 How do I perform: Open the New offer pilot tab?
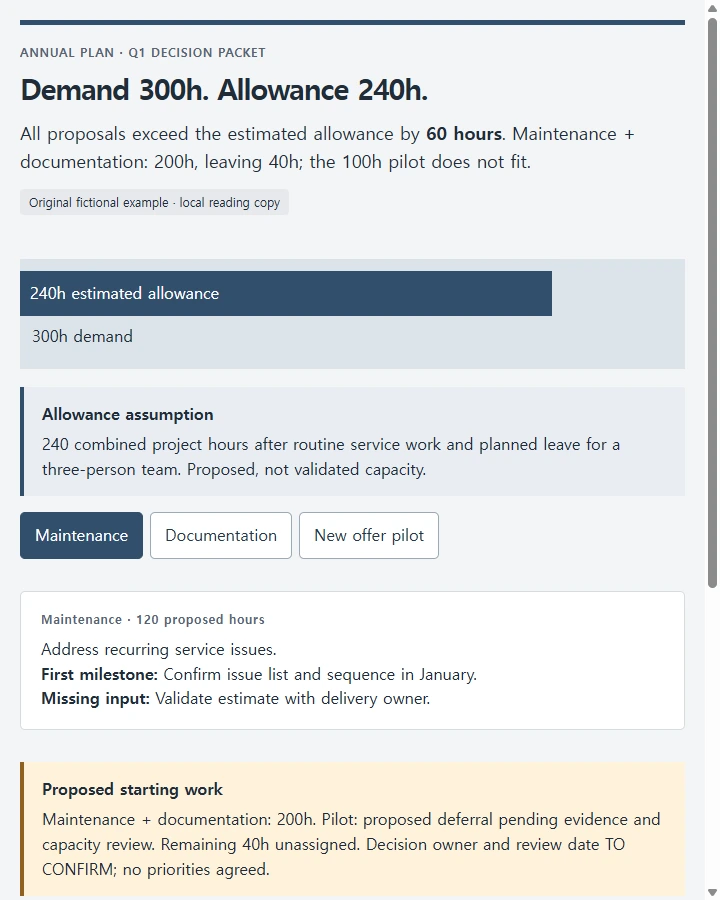point(369,536)
